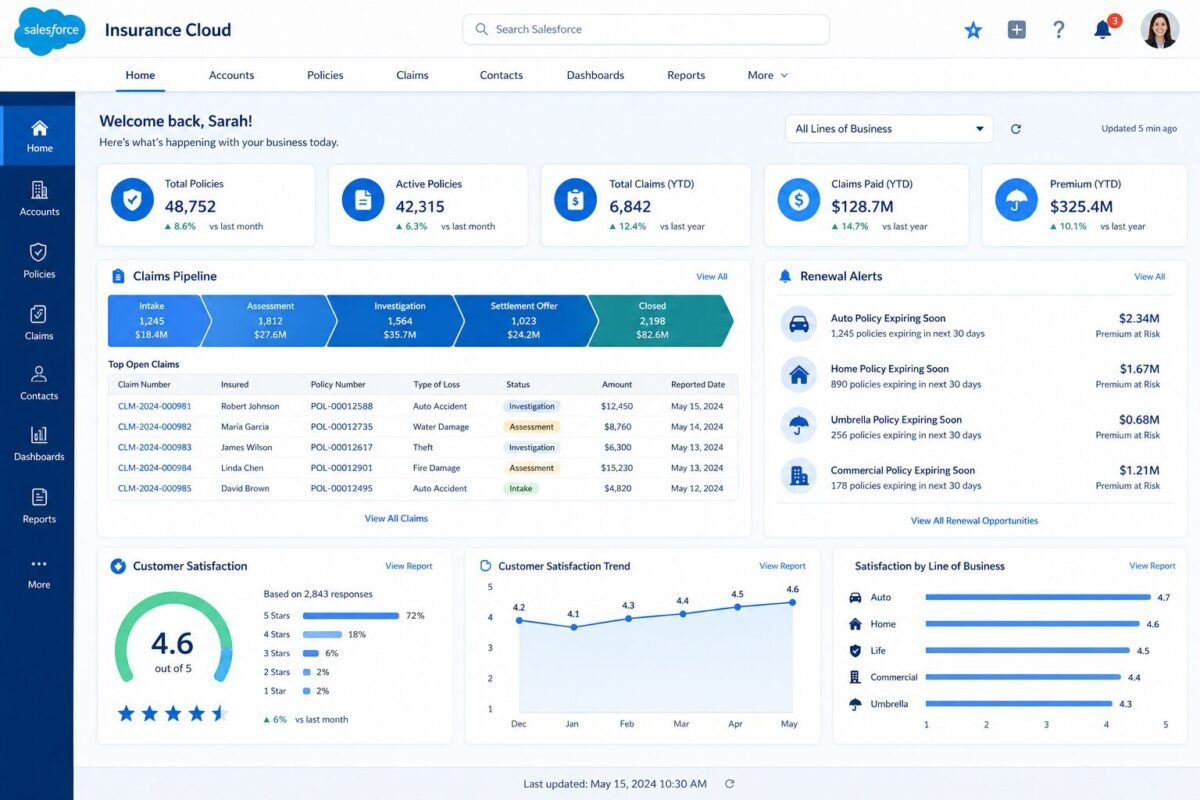Go to Home in the sidebar
Image resolution: width=1200 pixels, height=800 pixels.
coord(39,136)
